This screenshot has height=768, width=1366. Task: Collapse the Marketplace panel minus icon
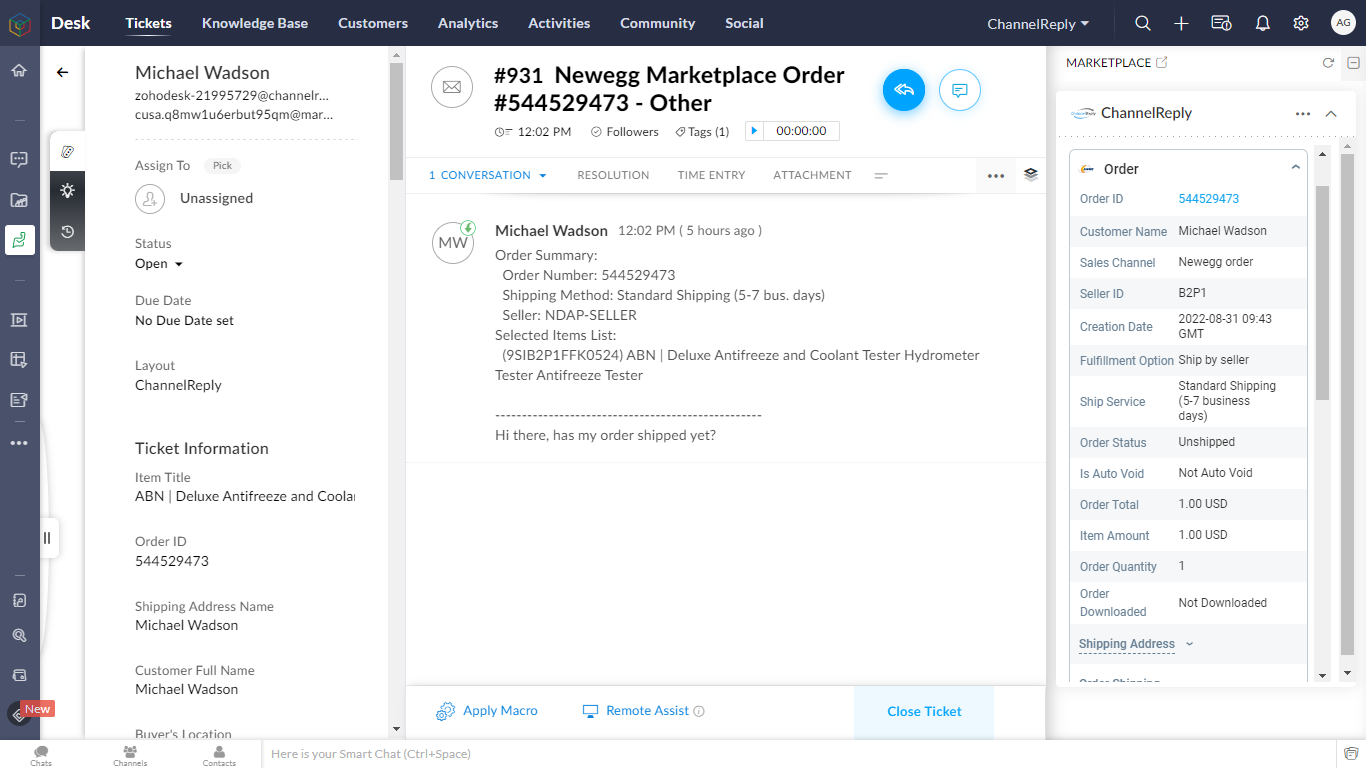point(1353,63)
